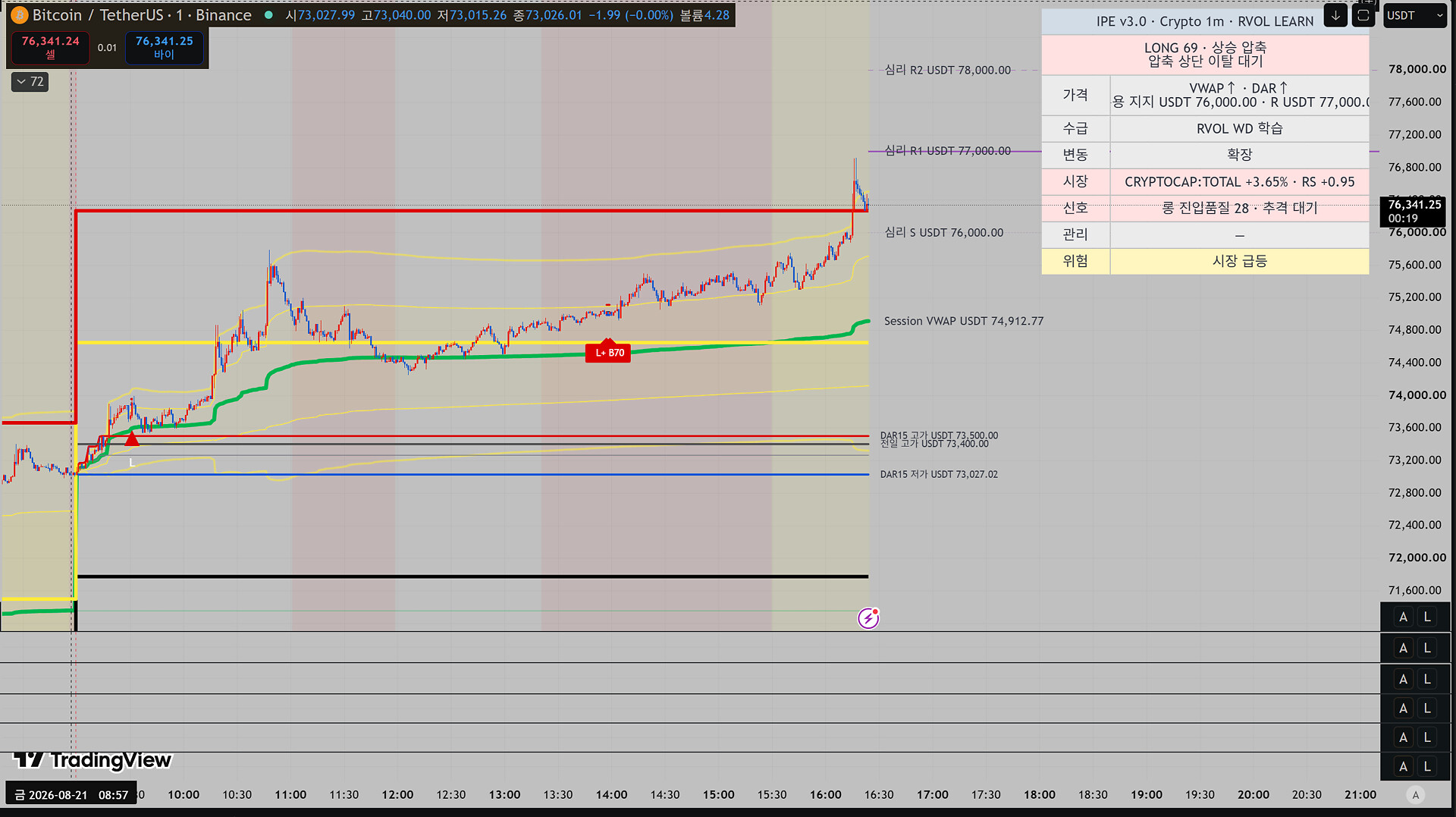
Task: Click the down-arrow button beside the fullscreen icon
Action: (x=1335, y=15)
